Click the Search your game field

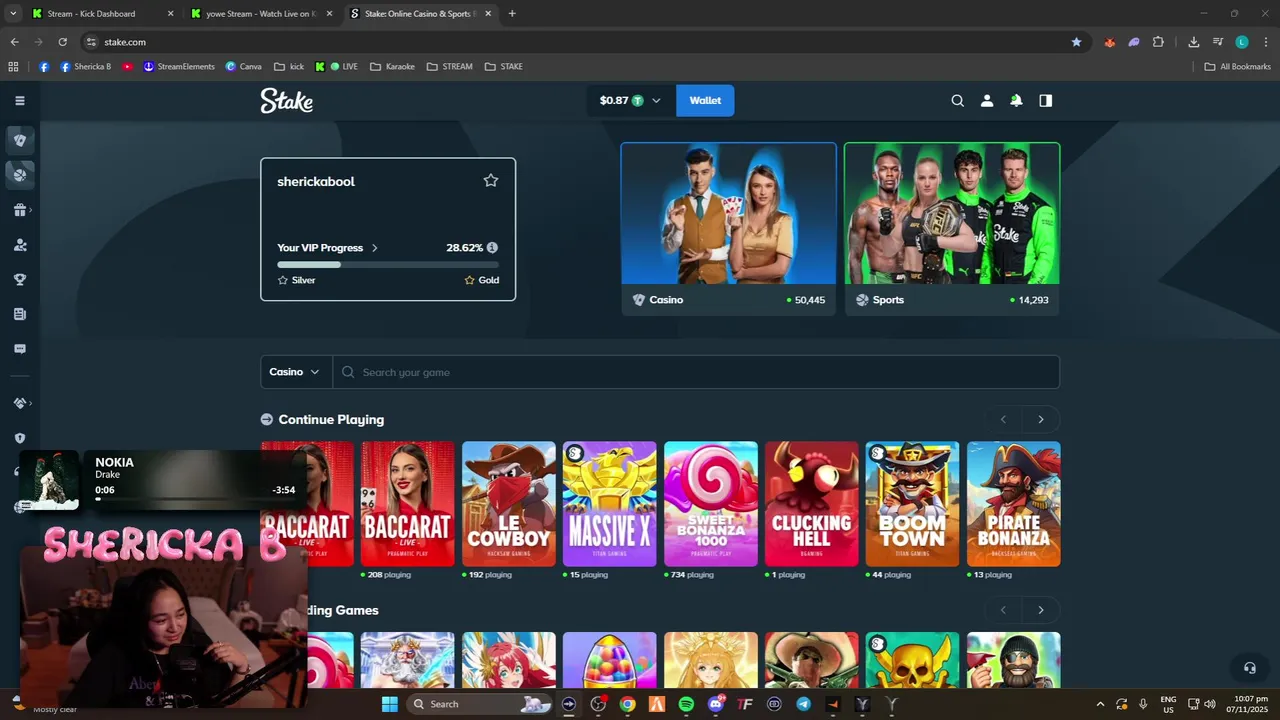[696, 372]
